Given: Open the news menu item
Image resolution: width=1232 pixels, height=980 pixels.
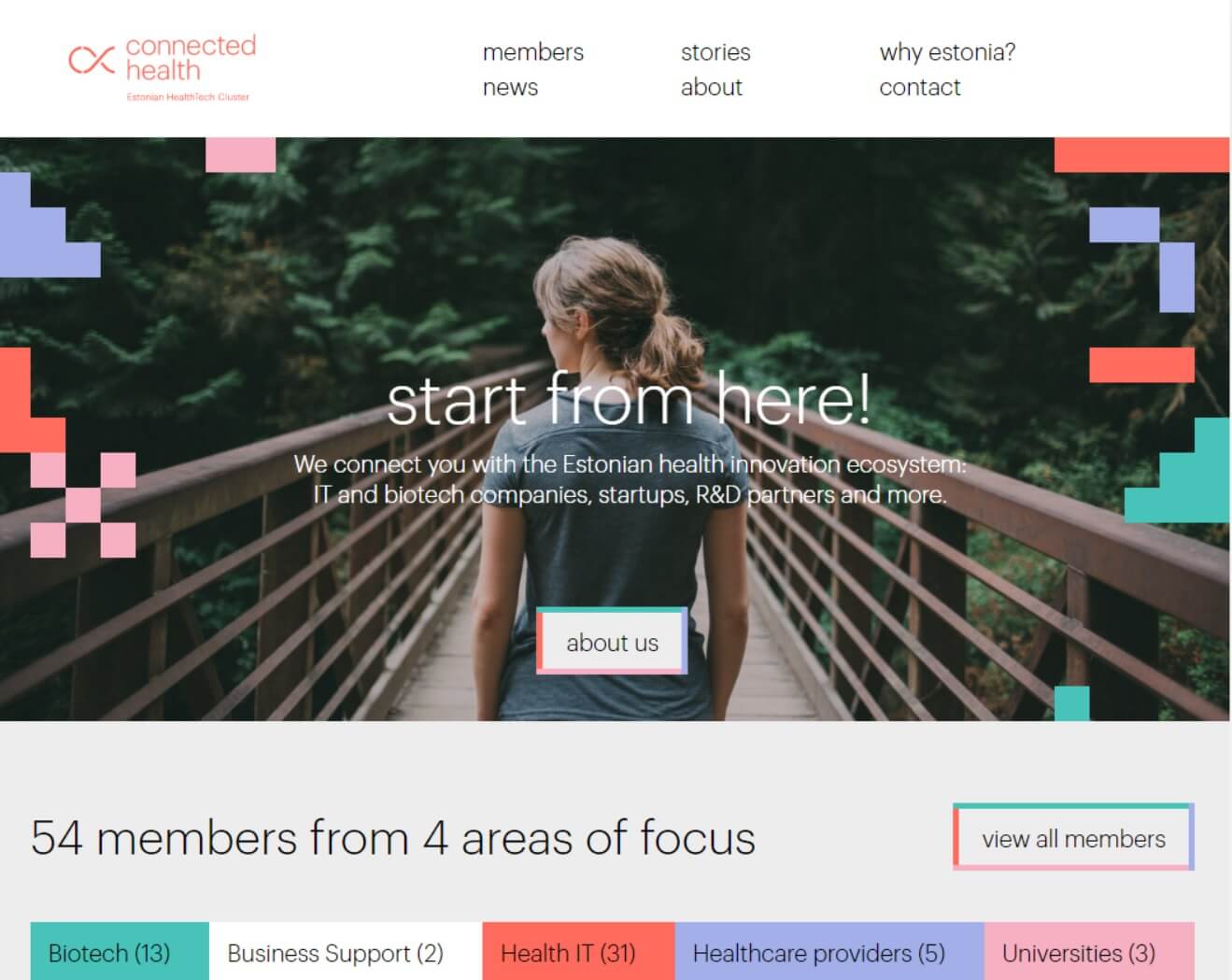Looking at the screenshot, I should click(510, 88).
